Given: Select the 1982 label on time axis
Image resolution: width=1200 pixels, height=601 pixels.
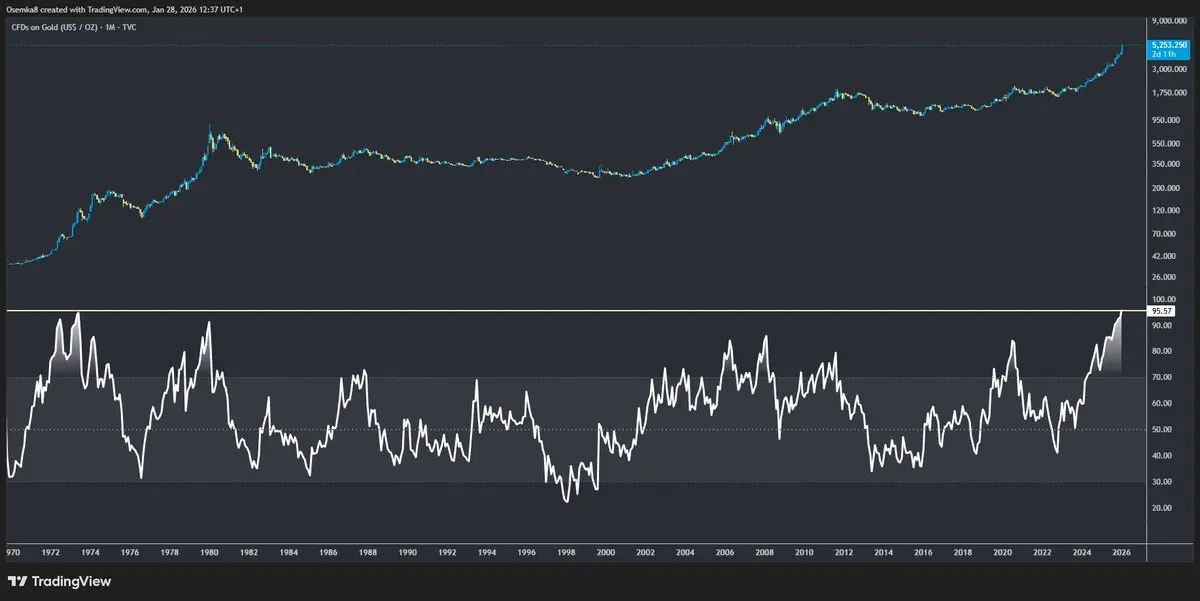Looking at the screenshot, I should click(249, 551).
